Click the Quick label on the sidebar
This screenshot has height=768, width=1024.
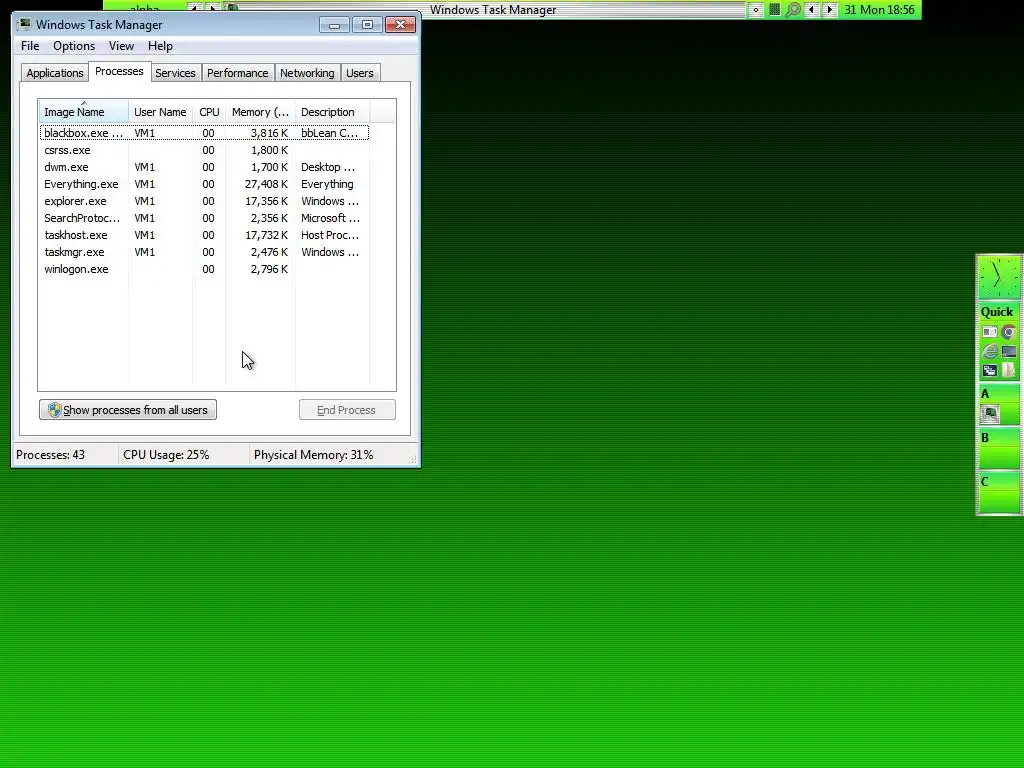[997, 312]
